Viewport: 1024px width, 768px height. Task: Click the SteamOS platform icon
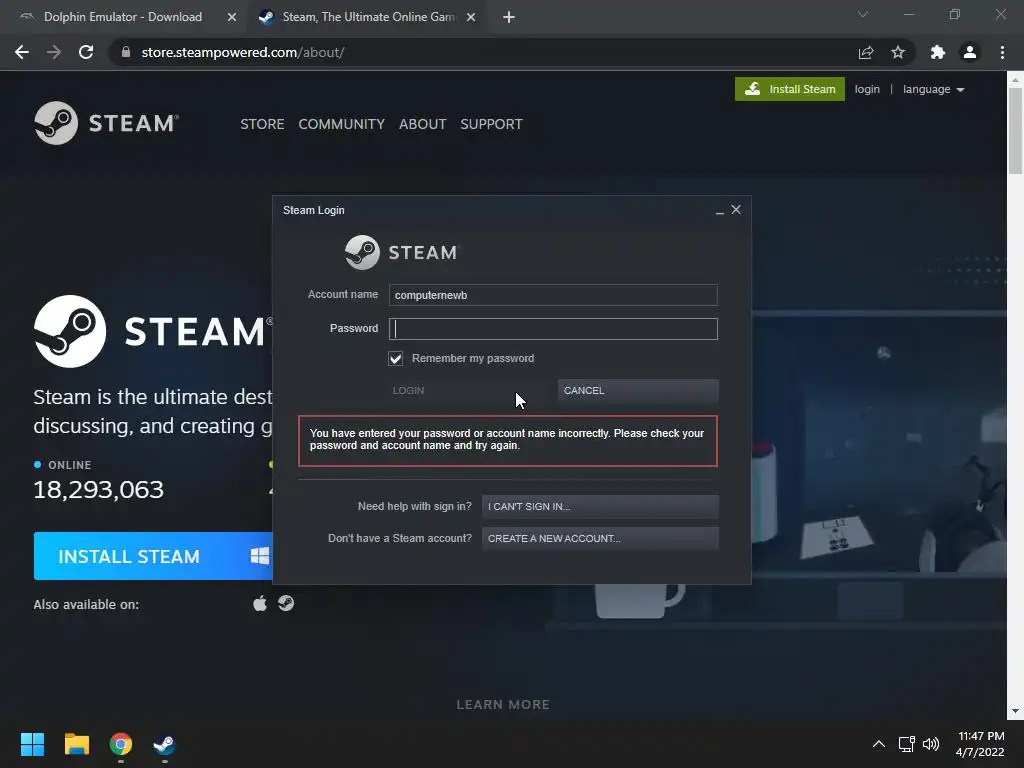tap(286, 603)
